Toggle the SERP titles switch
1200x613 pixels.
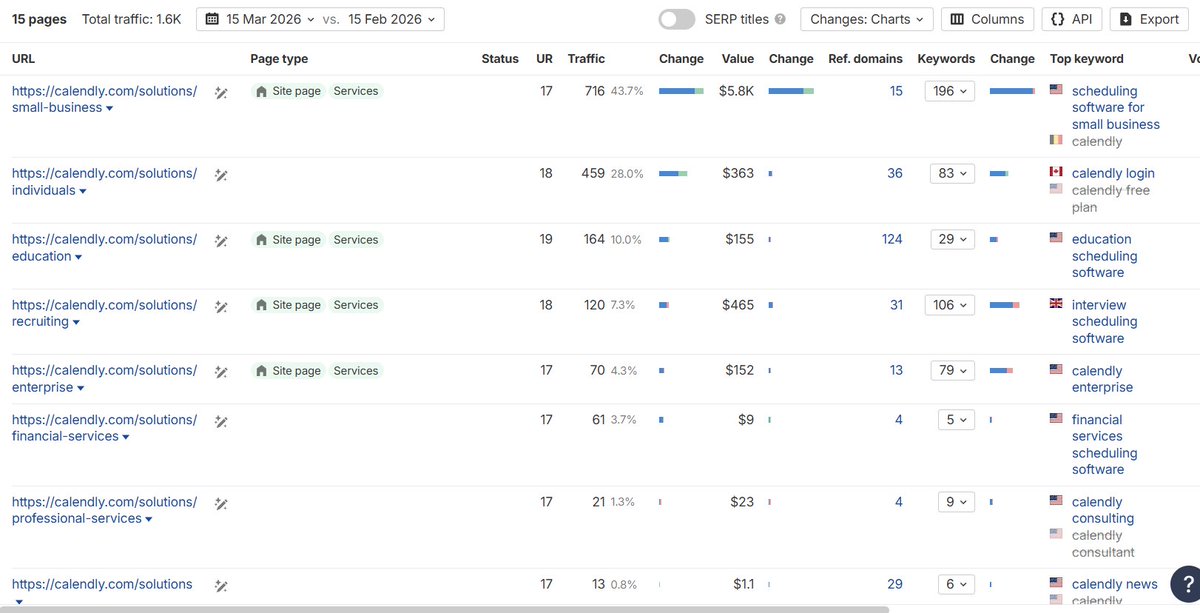coord(677,19)
